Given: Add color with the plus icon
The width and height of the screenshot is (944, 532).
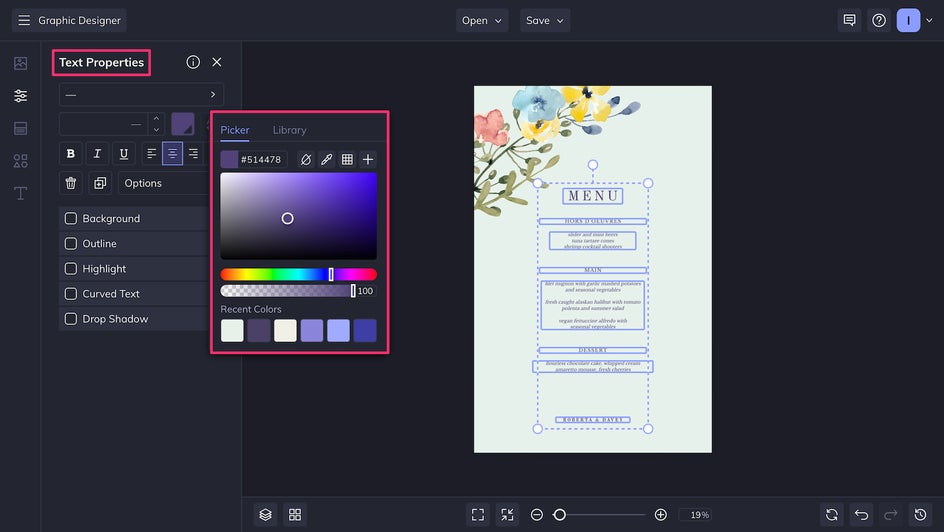Looking at the screenshot, I should pos(368,159).
